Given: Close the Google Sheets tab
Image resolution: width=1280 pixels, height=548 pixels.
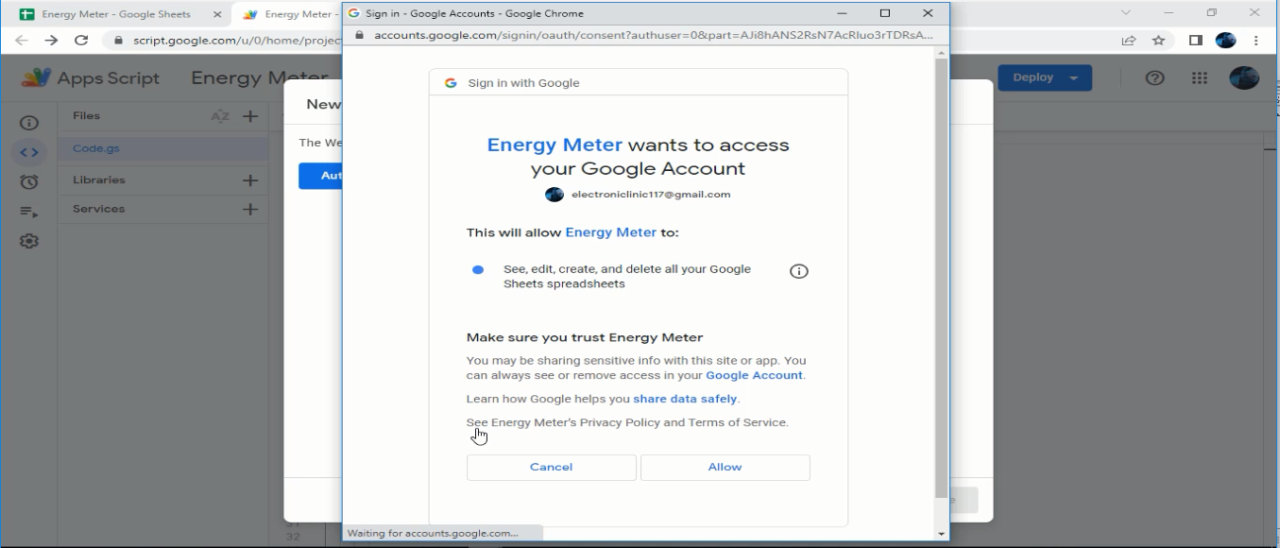Looking at the screenshot, I should (x=217, y=15).
